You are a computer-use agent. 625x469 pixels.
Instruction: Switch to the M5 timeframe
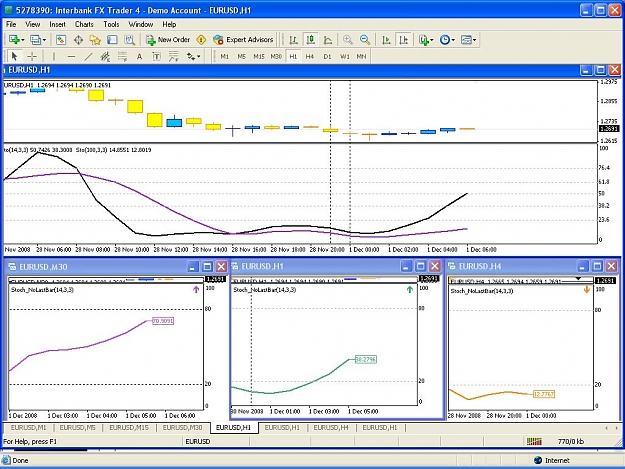click(x=242, y=57)
